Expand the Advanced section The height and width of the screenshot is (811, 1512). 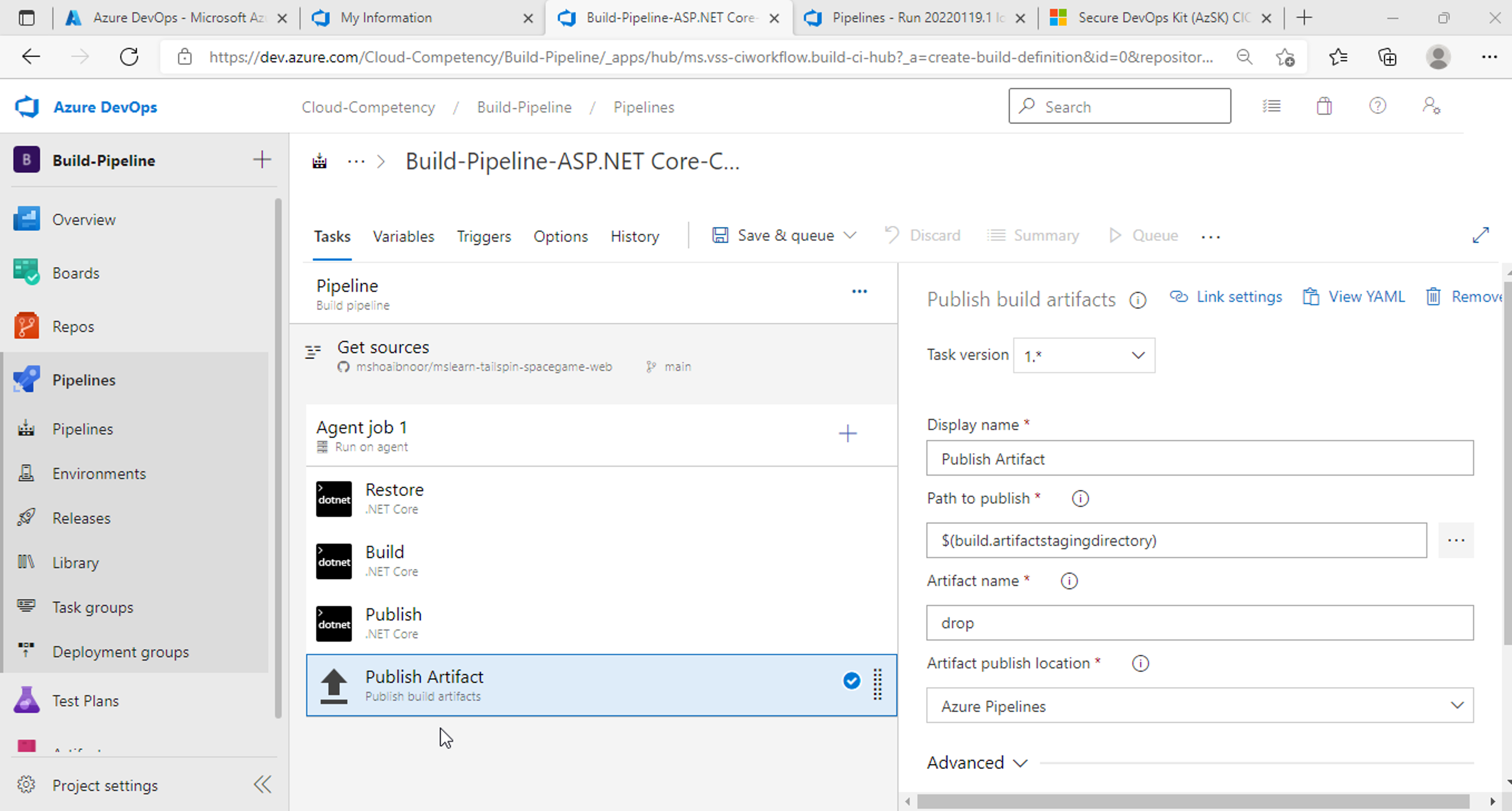[x=977, y=763]
